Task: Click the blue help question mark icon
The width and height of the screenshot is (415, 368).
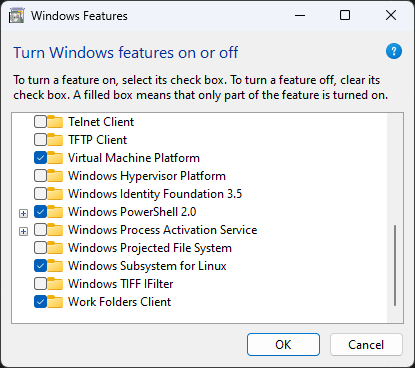Action: coord(394,51)
